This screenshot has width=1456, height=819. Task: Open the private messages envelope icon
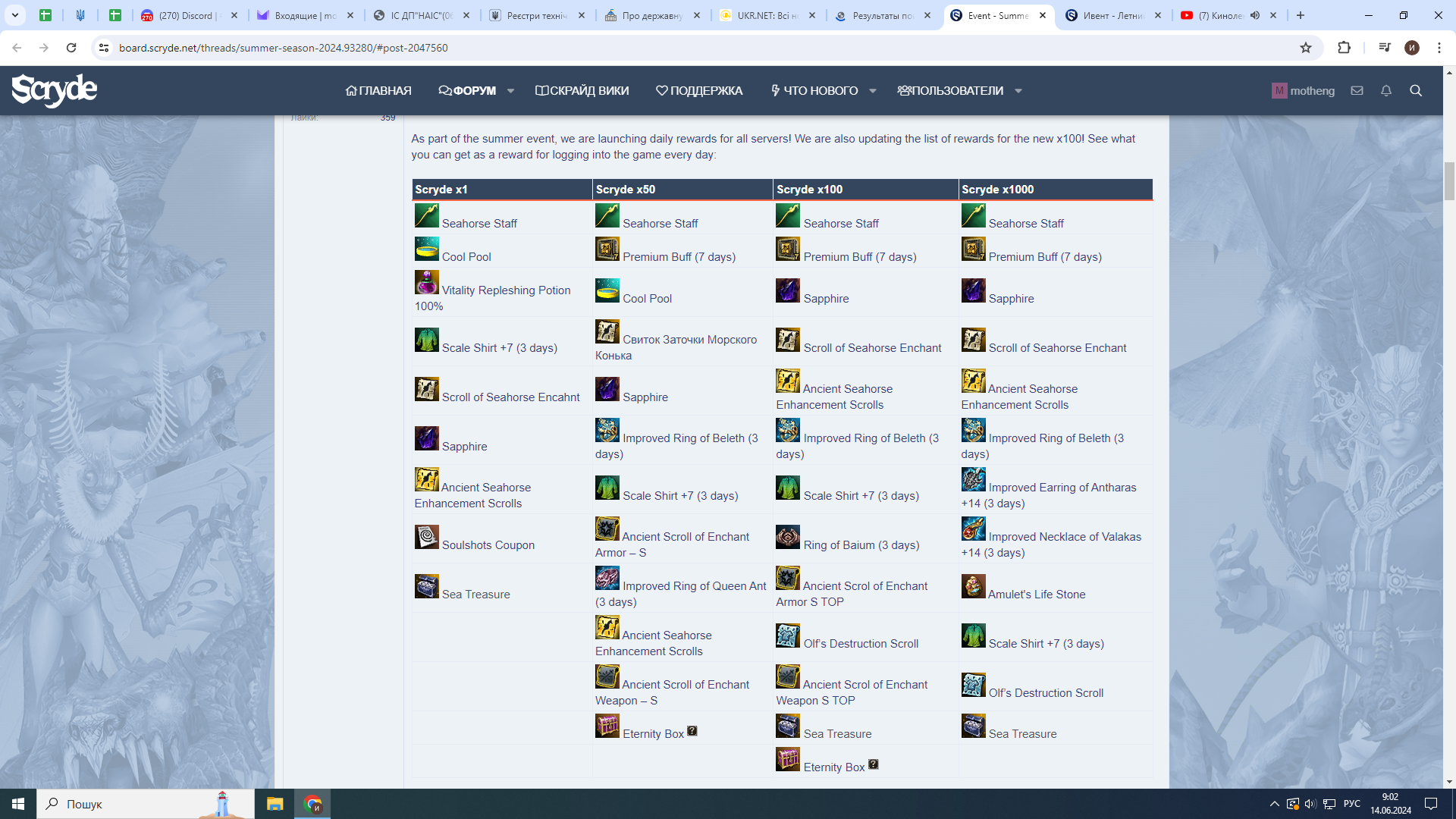pos(1357,90)
